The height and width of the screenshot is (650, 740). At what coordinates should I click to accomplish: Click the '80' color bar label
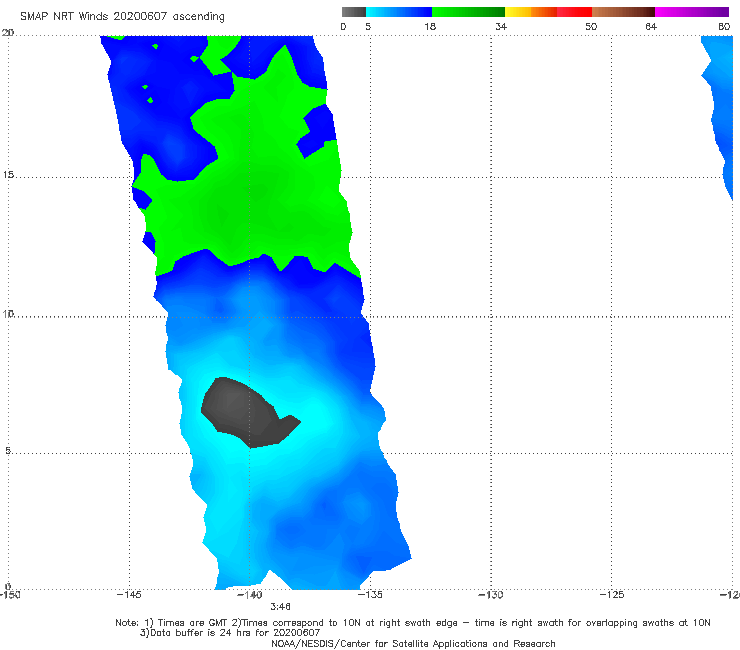point(724,26)
